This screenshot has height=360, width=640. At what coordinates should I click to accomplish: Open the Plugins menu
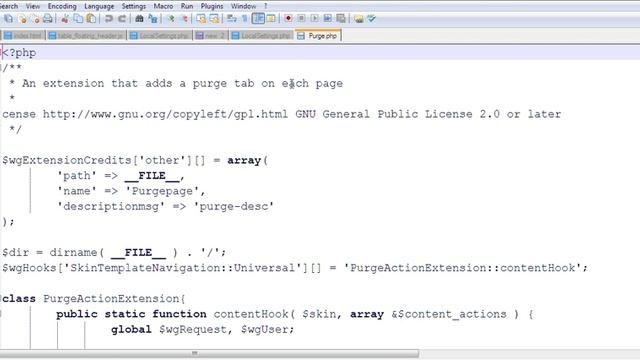click(x=212, y=7)
